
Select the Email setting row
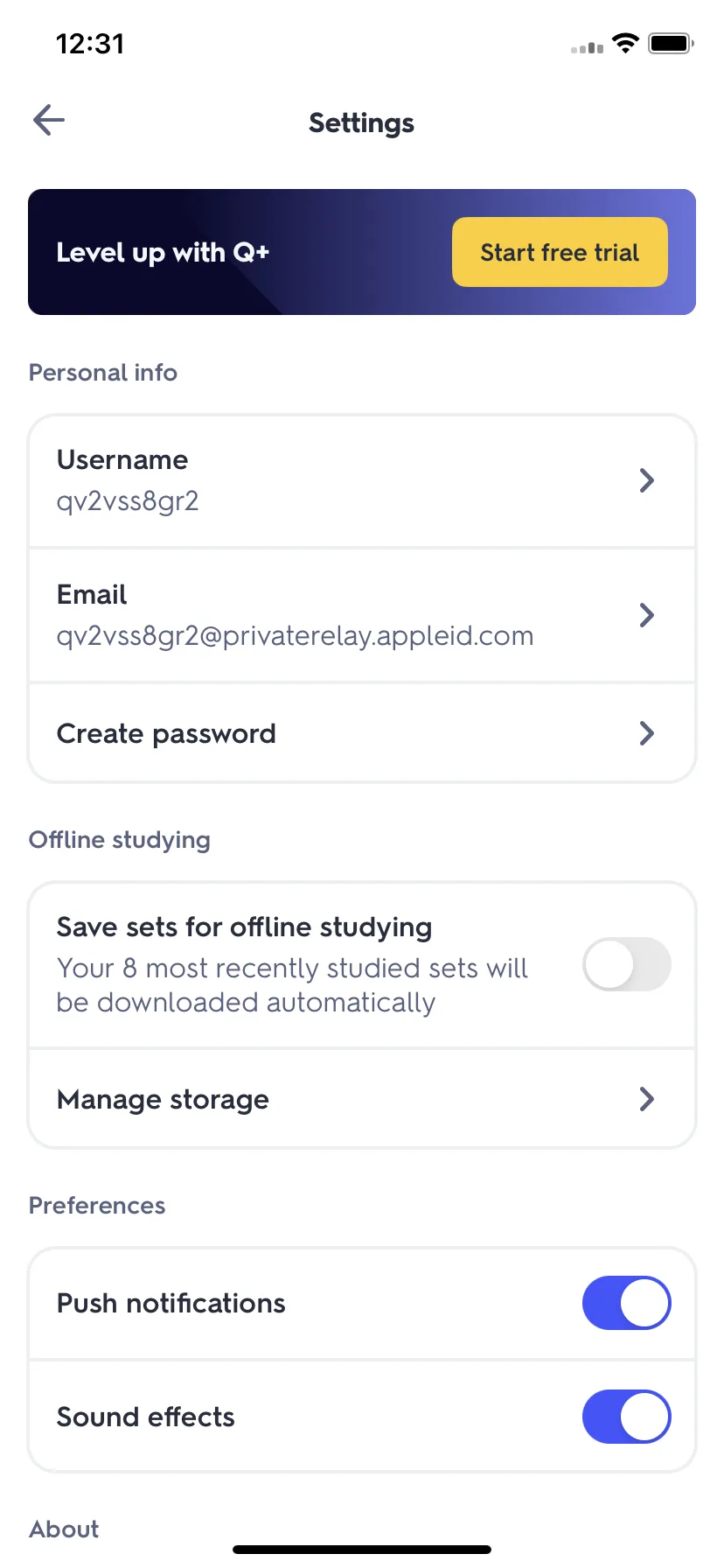(x=362, y=616)
